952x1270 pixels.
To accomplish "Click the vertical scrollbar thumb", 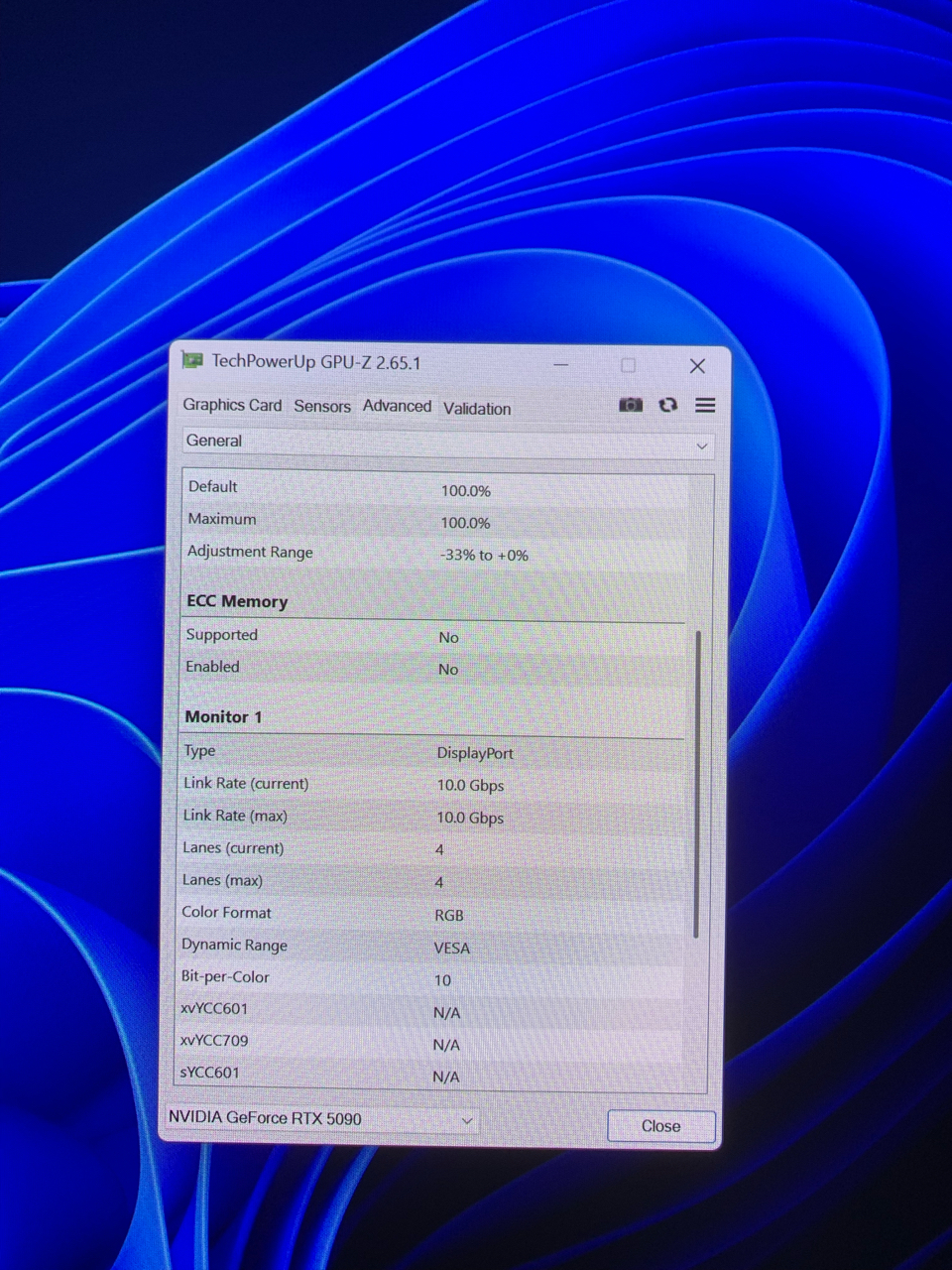I will click(x=697, y=784).
